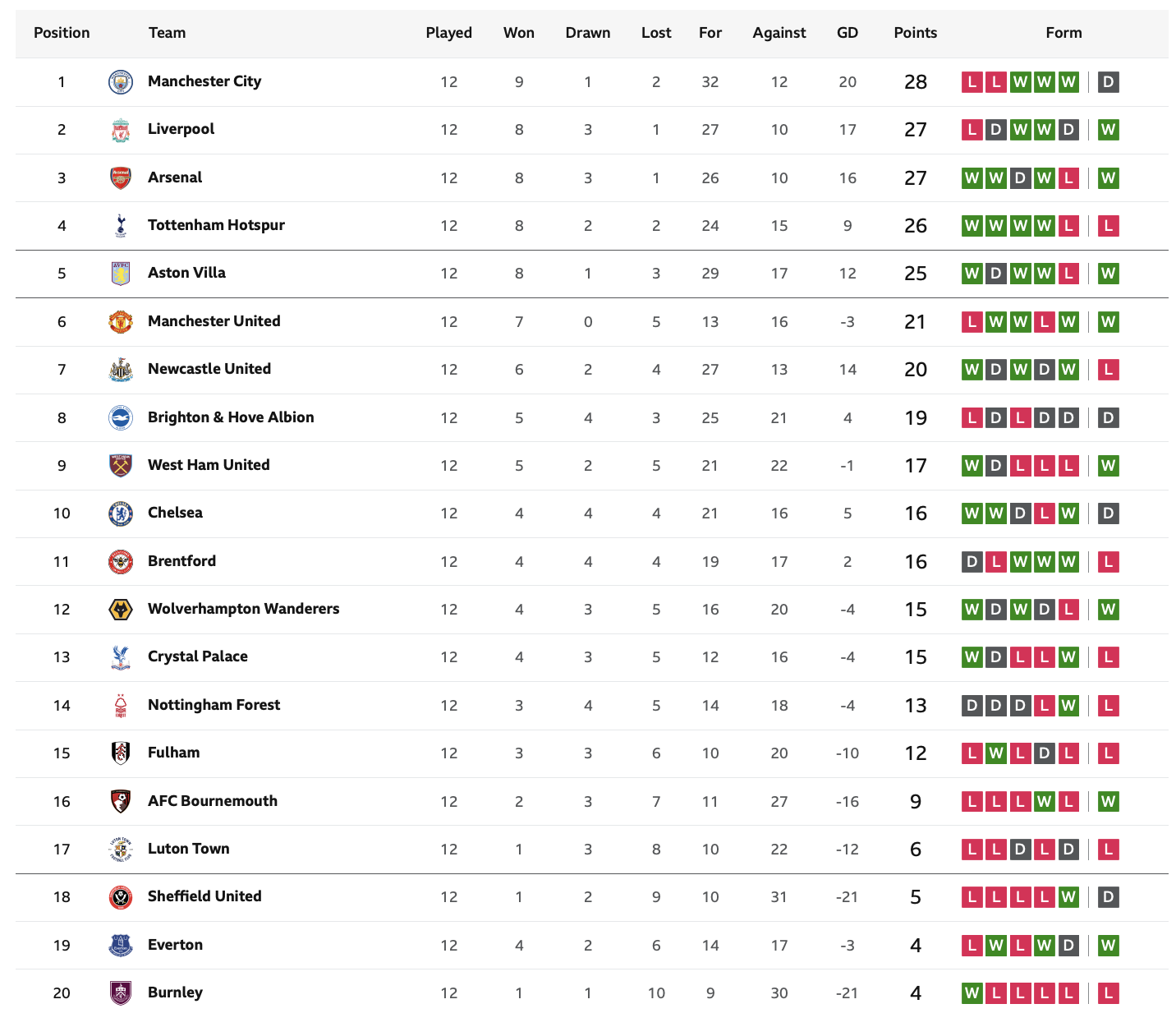Click Luton Town's latest form result L

(1108, 849)
